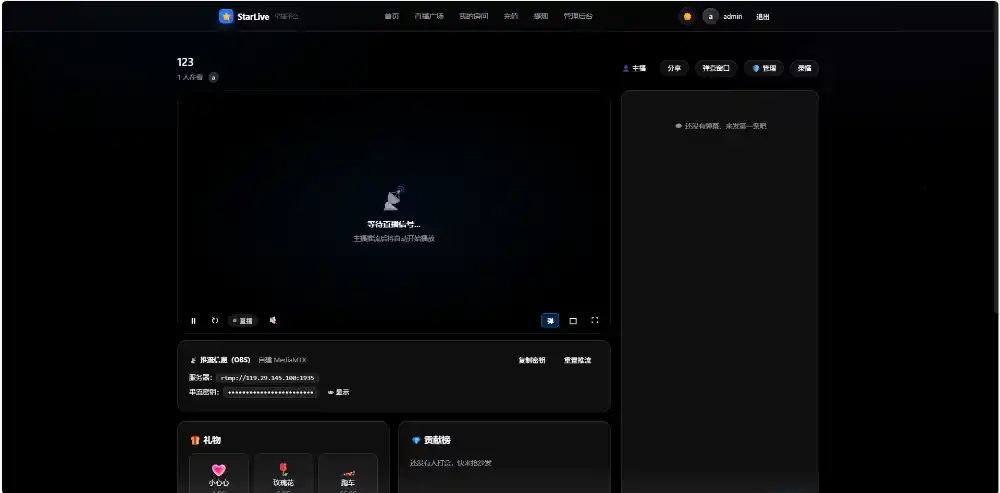Viewport: 1000px width, 493px height.
Task: Click the rtmp://119.29.145.108:1935 server address
Action: (x=267, y=378)
